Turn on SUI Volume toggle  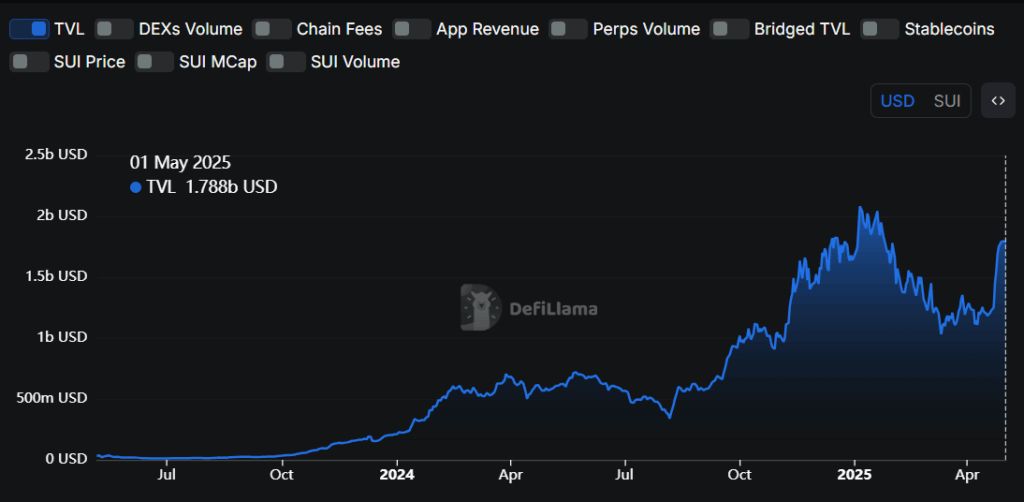pyautogui.click(x=286, y=62)
